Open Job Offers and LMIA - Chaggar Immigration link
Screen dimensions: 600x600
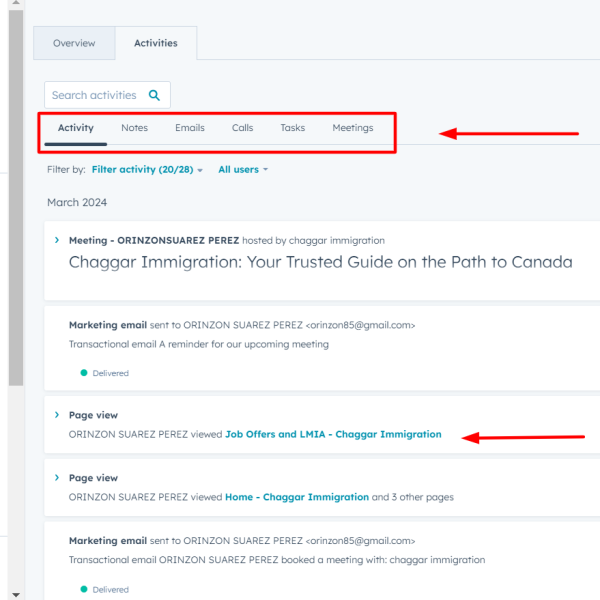[x=333, y=434]
